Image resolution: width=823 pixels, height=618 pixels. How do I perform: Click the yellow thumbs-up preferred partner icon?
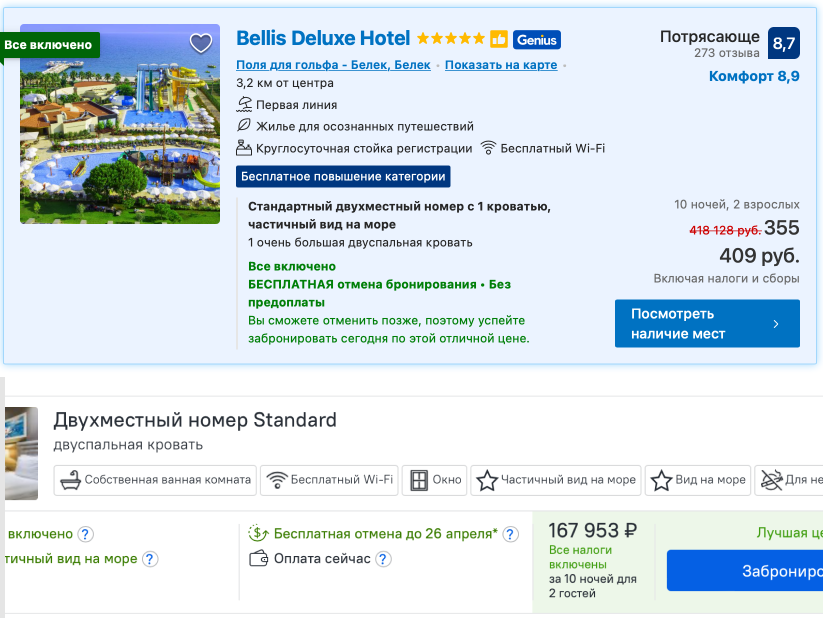click(x=499, y=39)
